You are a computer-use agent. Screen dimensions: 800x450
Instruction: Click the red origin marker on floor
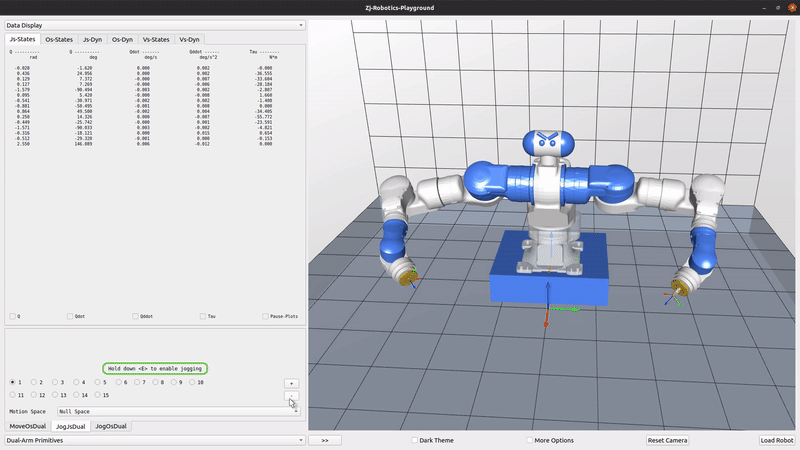point(545,325)
